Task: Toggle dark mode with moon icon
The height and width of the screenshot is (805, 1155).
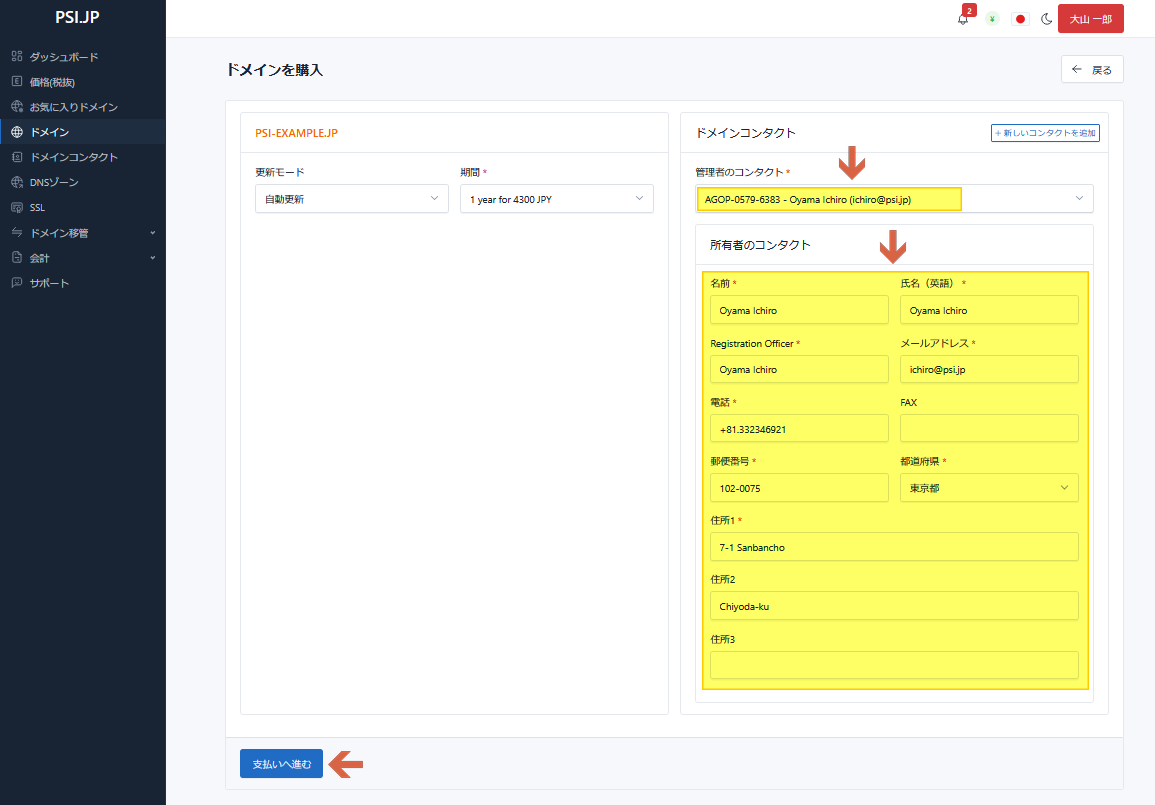Action: (x=1047, y=19)
